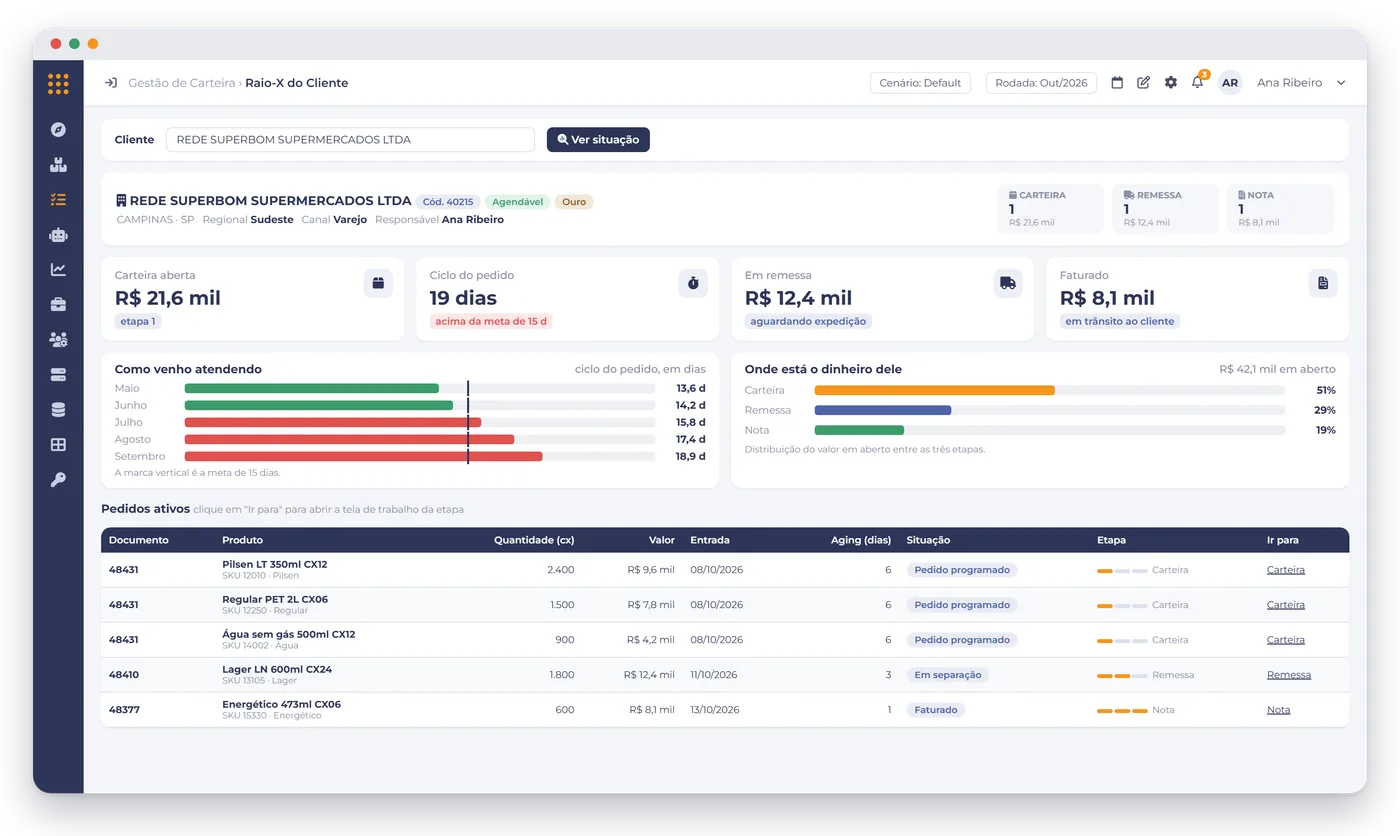The height and width of the screenshot is (836, 1400).
Task: Click the "Agendável" badge
Action: click(518, 202)
